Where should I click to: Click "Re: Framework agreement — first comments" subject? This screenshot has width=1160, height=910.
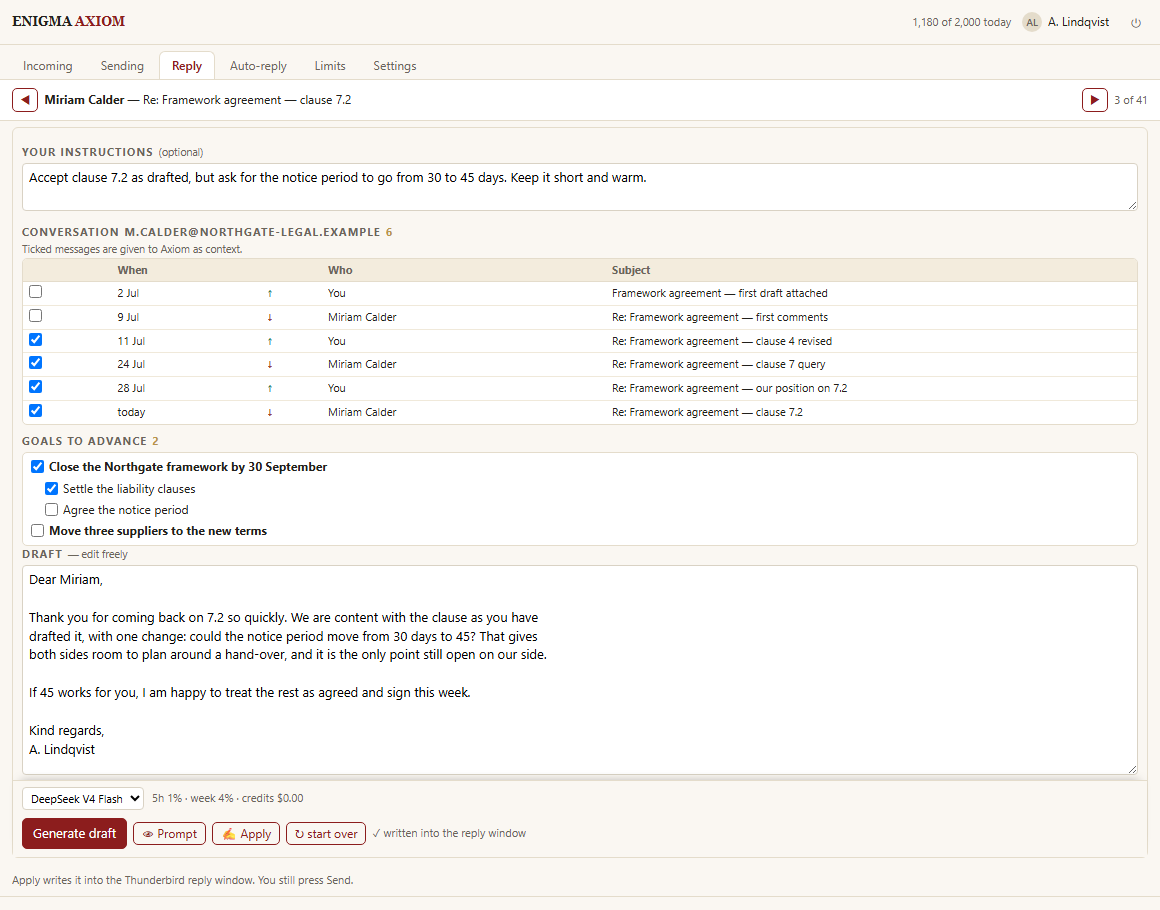(720, 317)
